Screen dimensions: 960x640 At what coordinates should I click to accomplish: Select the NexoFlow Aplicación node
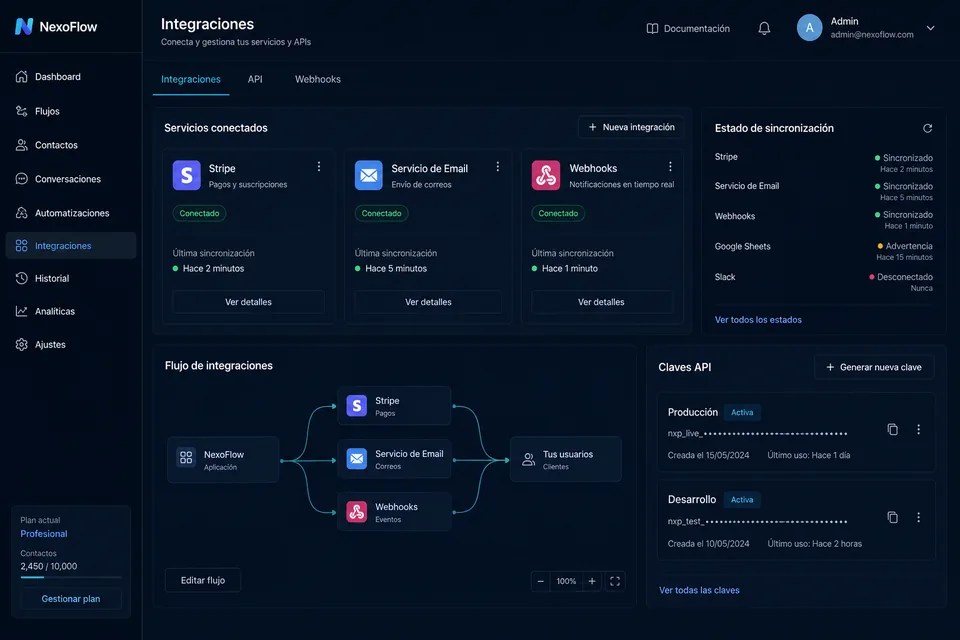click(x=223, y=460)
